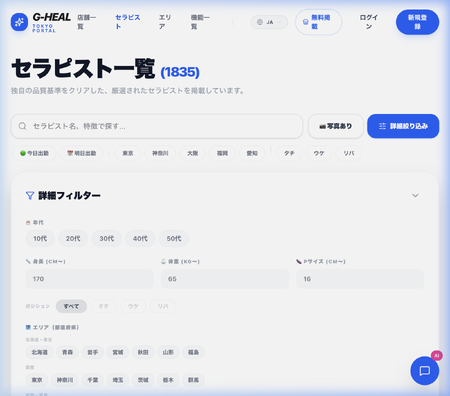Viewport: 450px width, 396px height.
Task: Click the 無料掲載 button
Action: point(318,22)
